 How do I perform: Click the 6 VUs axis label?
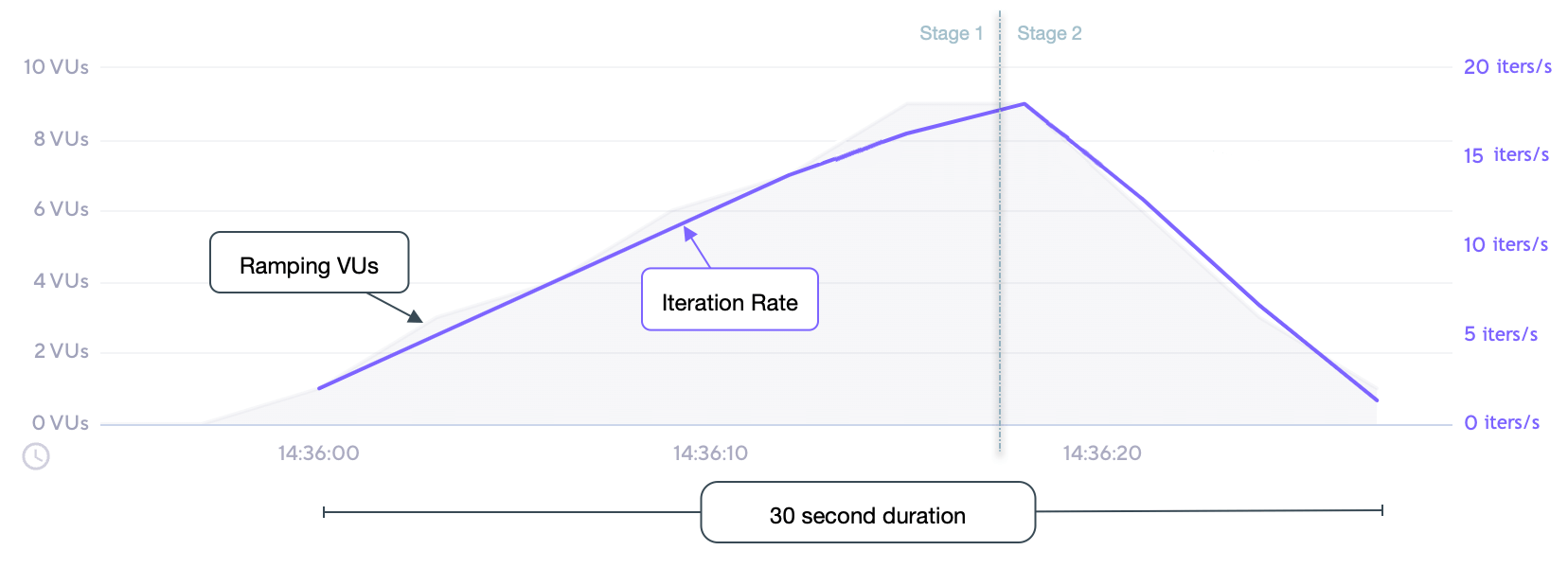coord(61,209)
